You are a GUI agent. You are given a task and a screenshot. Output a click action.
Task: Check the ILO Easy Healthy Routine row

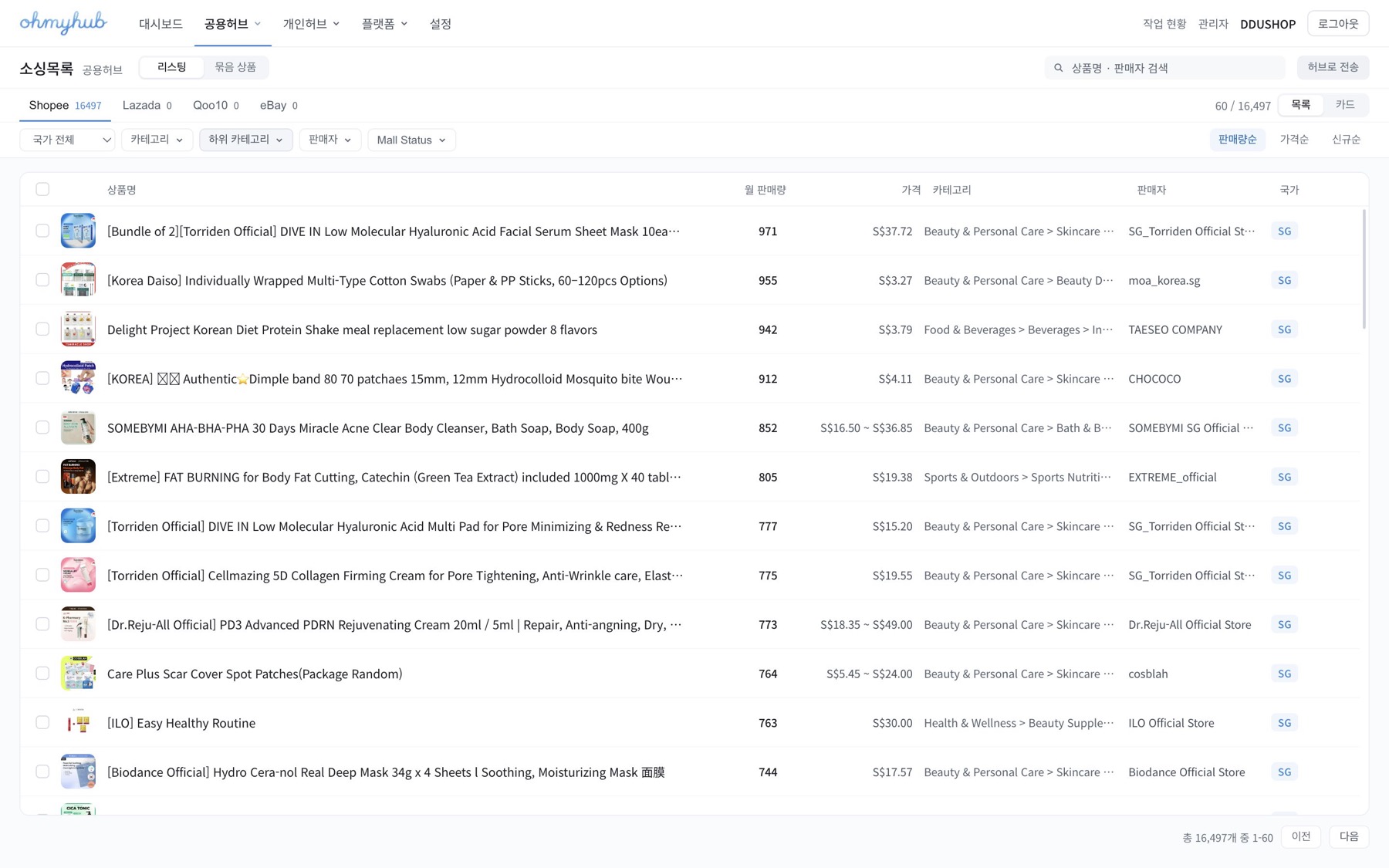pos(42,723)
